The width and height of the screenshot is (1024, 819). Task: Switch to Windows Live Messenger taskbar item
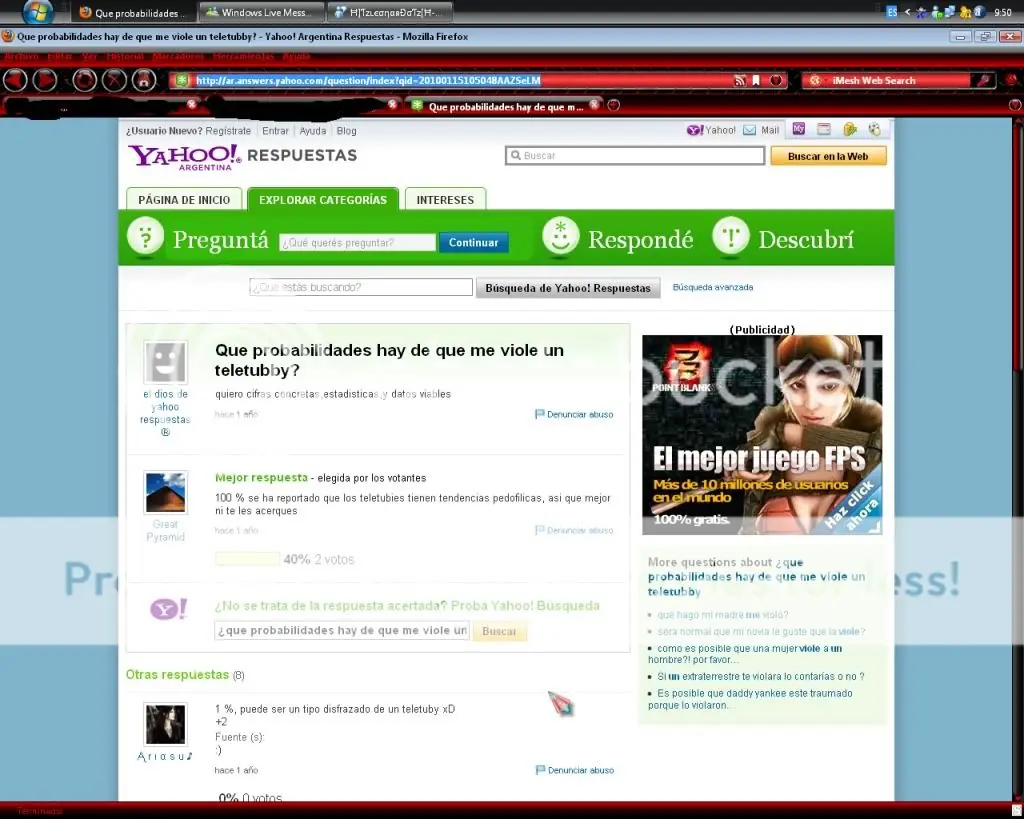pos(261,12)
